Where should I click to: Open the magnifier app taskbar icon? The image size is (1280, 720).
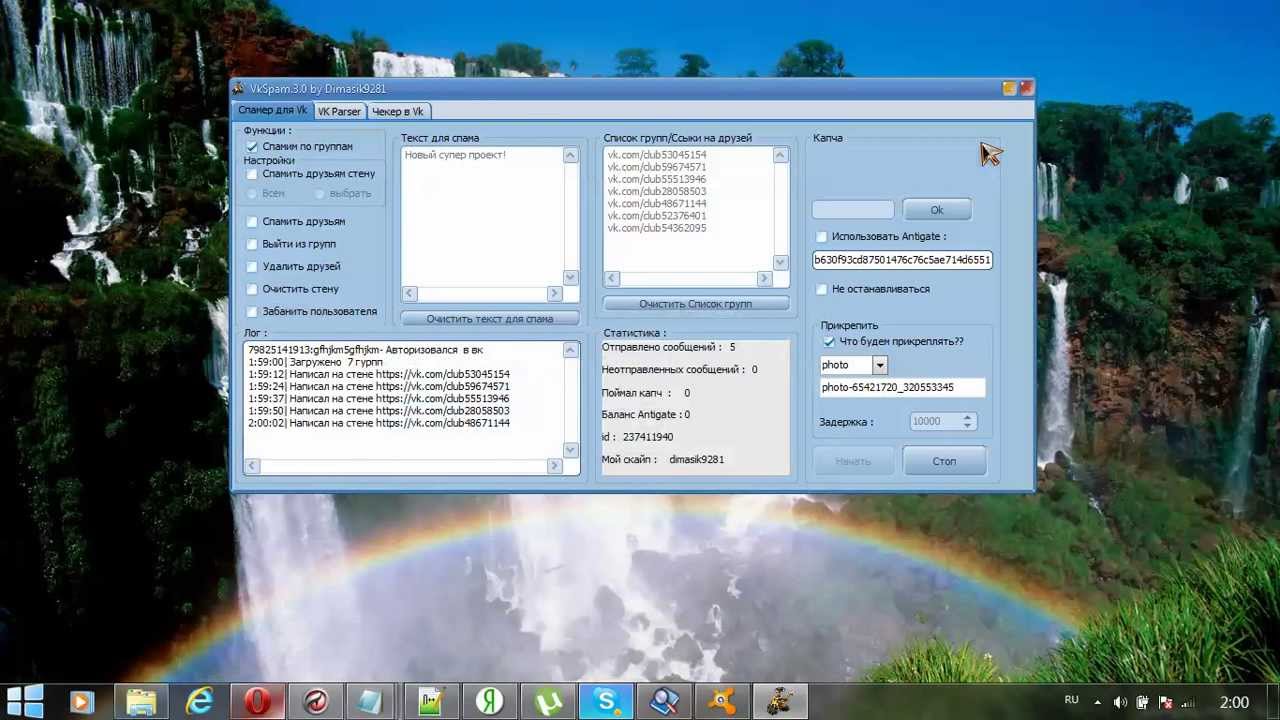click(665, 701)
